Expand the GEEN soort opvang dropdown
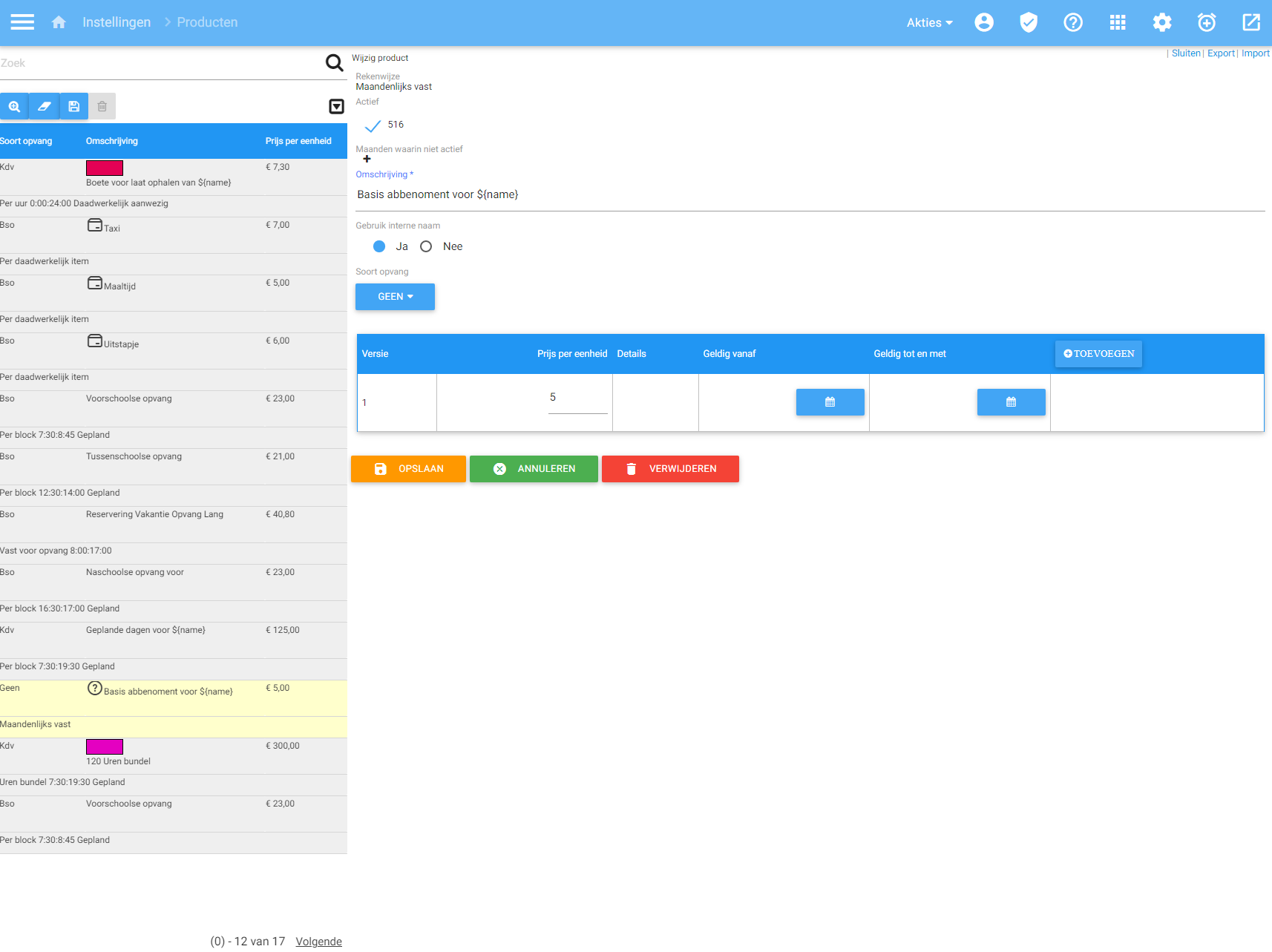1272x952 pixels. click(x=395, y=297)
